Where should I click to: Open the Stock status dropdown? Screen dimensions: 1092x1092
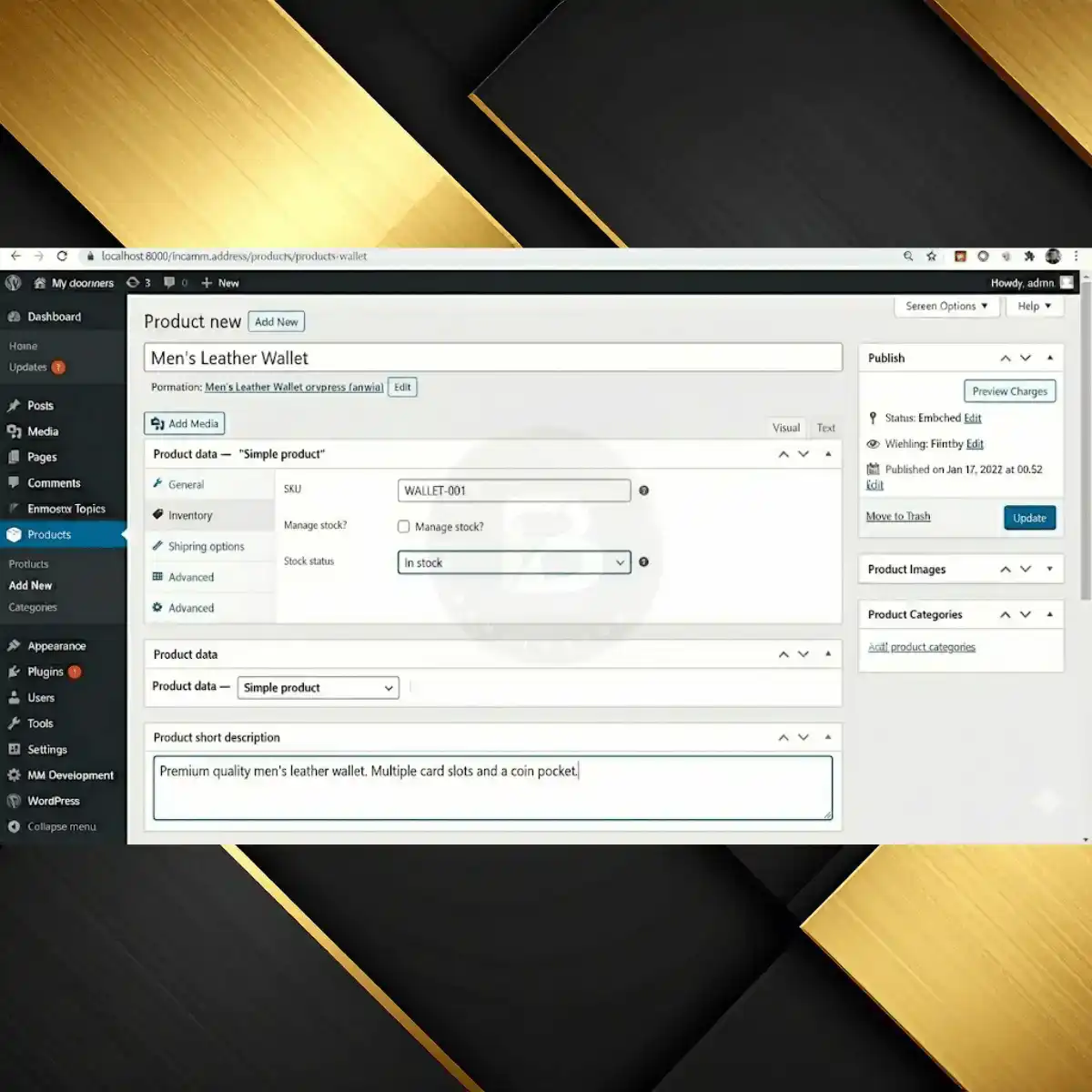click(x=512, y=562)
